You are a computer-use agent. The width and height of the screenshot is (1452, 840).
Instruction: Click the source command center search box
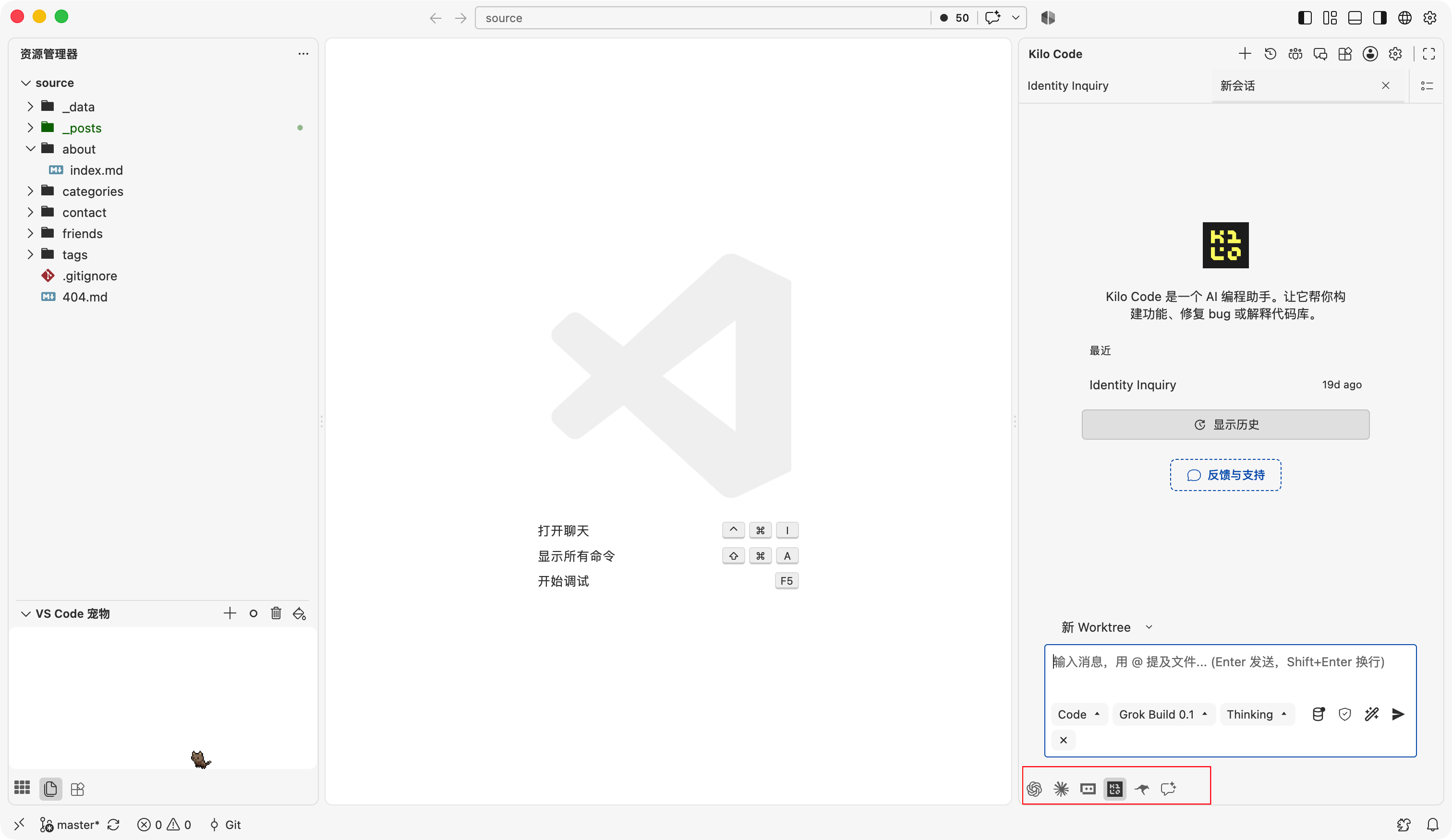coord(702,18)
